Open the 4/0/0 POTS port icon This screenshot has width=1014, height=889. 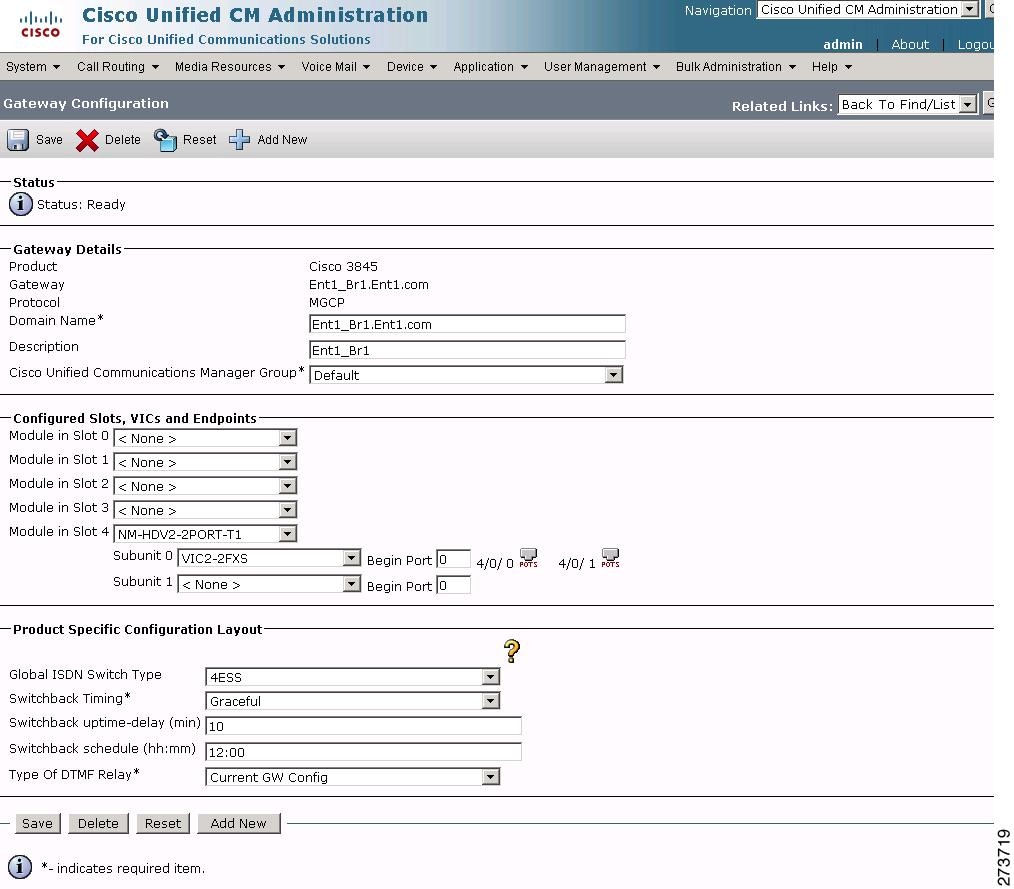coord(528,559)
